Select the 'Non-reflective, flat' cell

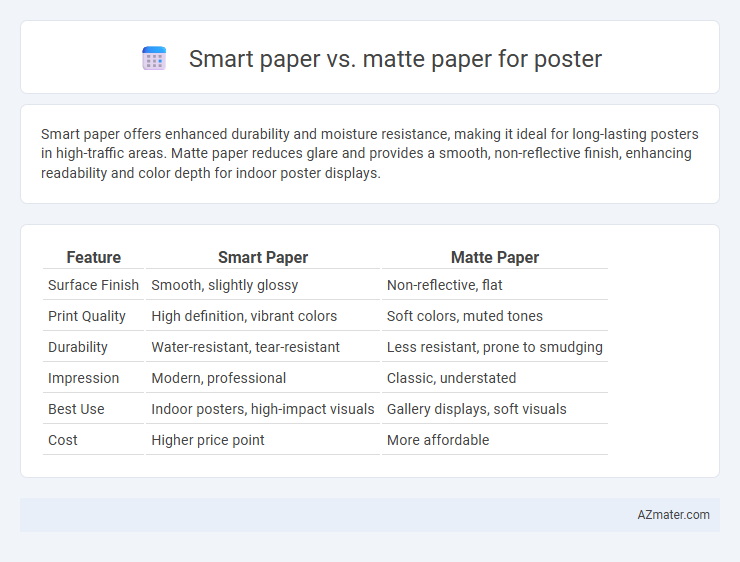click(445, 285)
